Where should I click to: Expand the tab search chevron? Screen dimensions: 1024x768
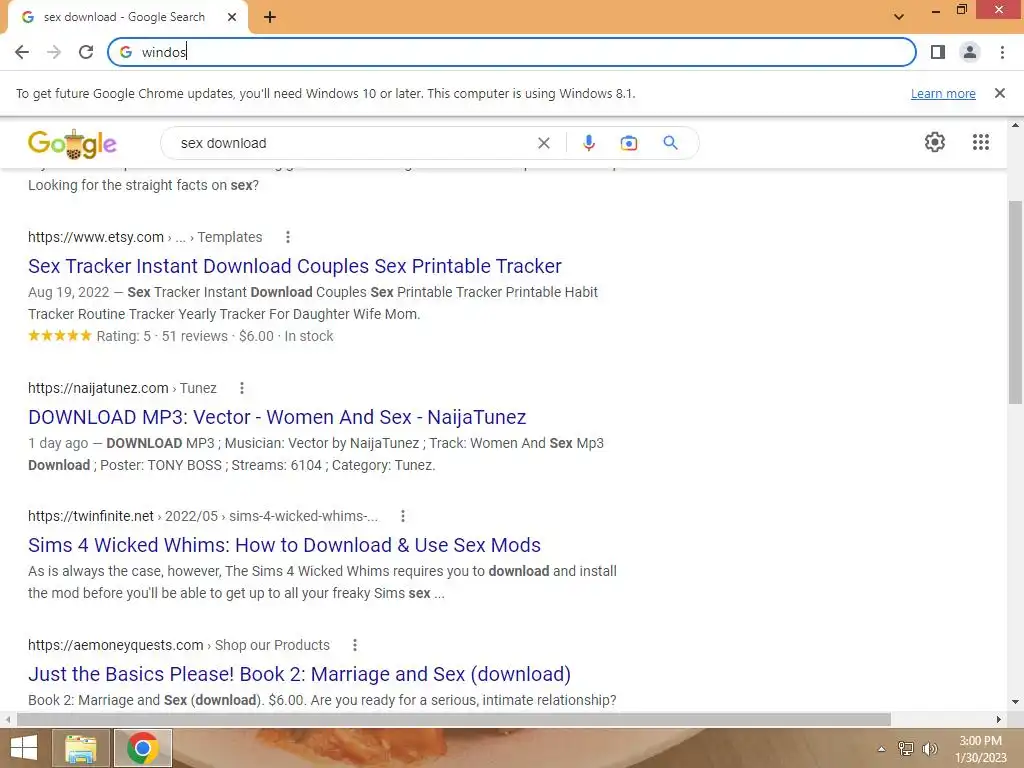pos(899,17)
